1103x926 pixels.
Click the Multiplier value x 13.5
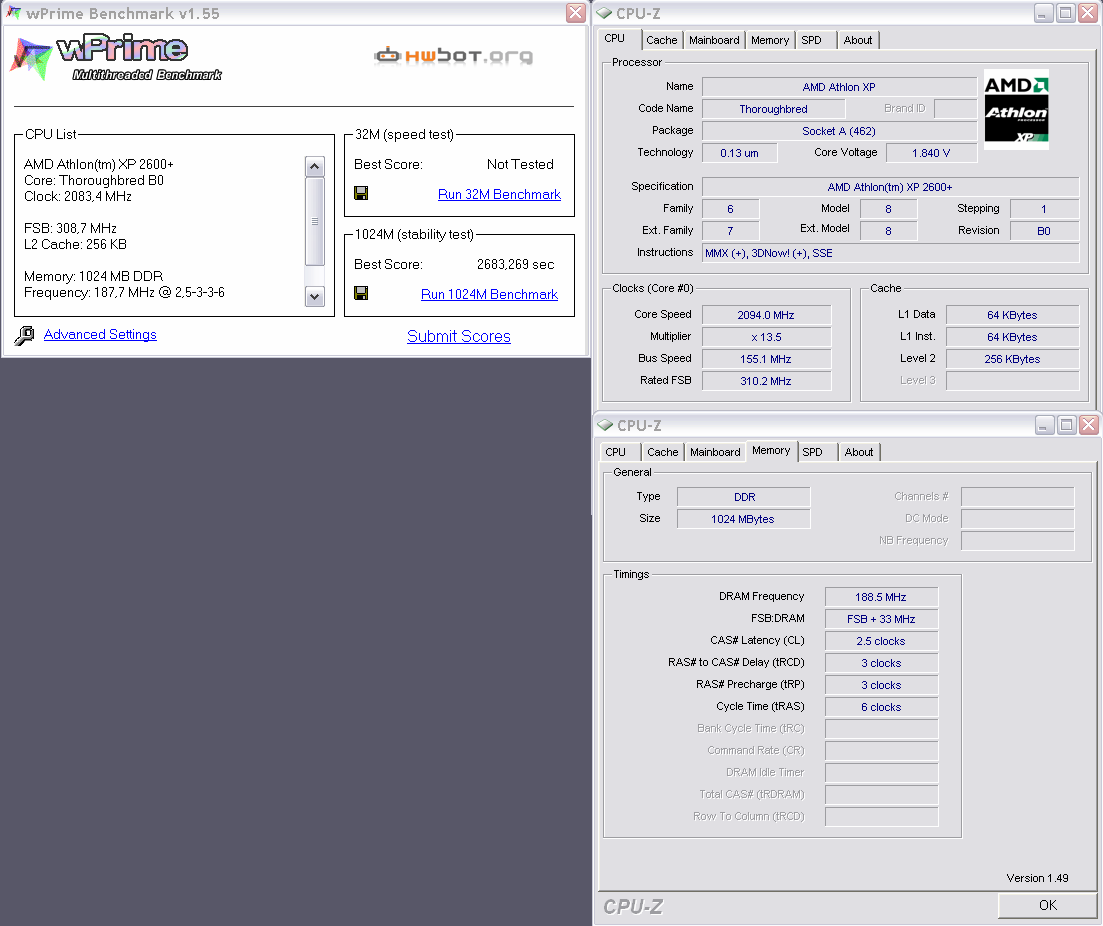point(766,336)
